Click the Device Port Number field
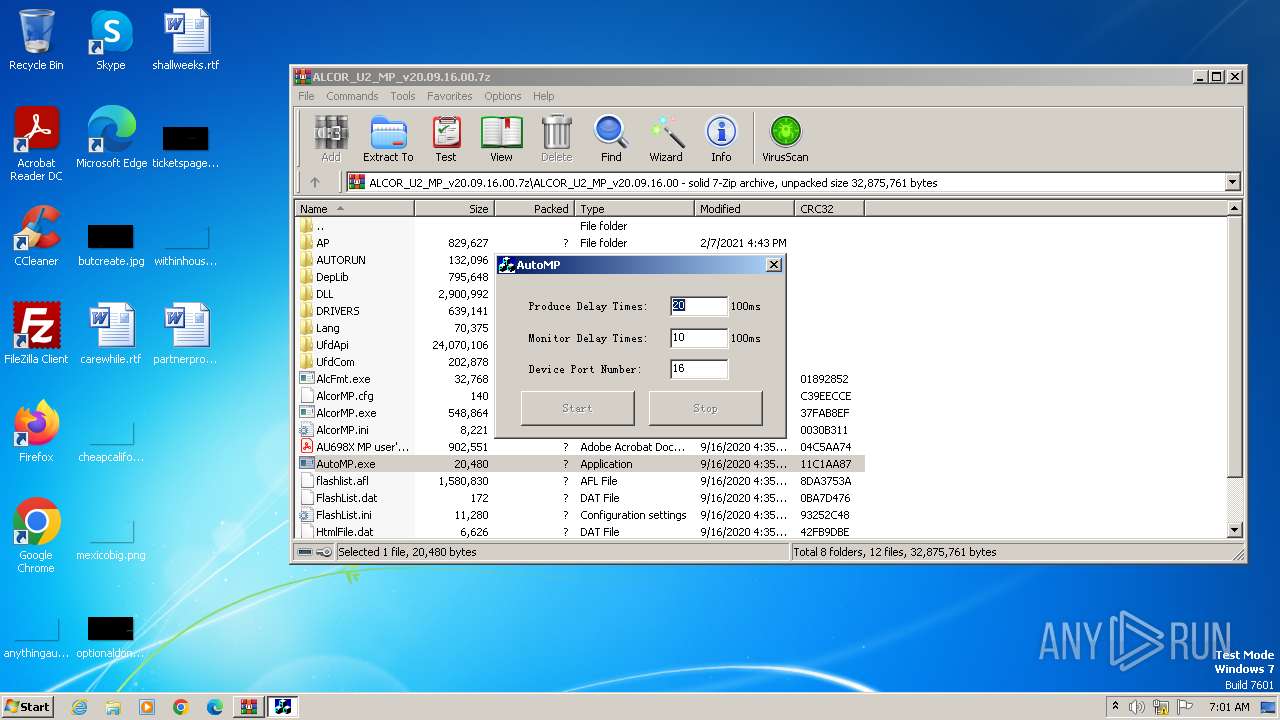The height and width of the screenshot is (720, 1280). (699, 369)
